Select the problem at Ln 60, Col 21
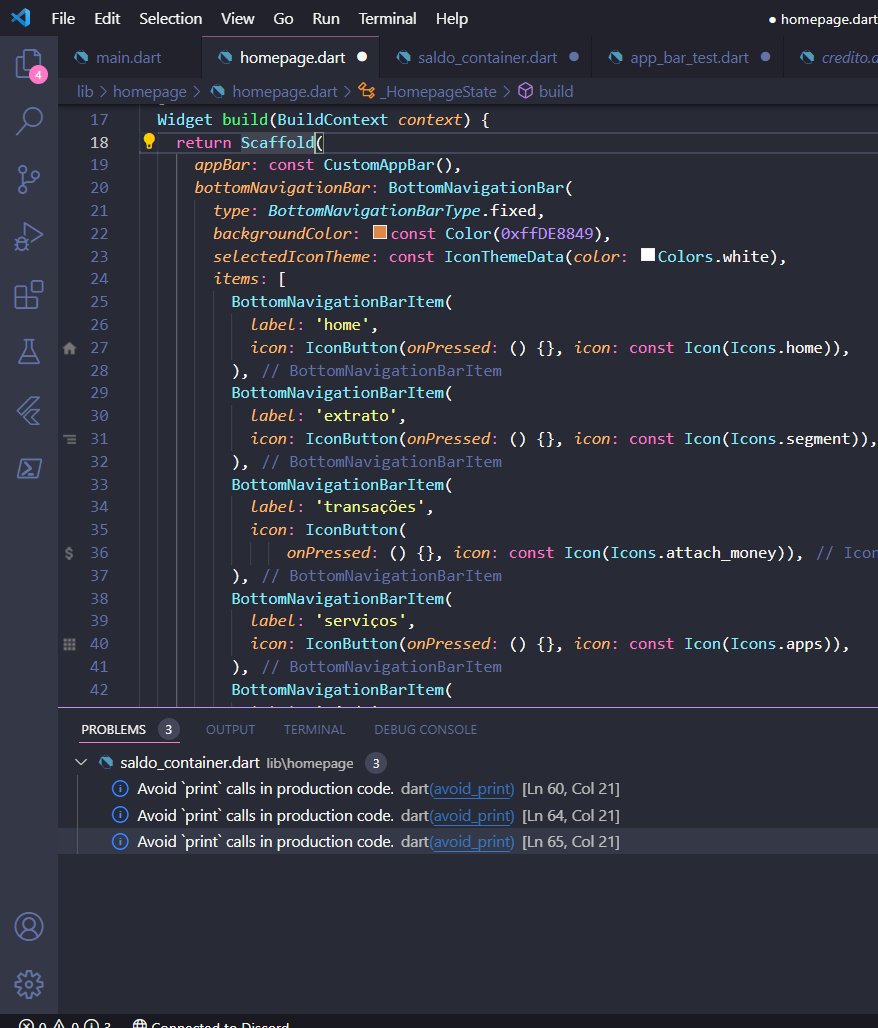This screenshot has width=878, height=1028. pos(468,789)
